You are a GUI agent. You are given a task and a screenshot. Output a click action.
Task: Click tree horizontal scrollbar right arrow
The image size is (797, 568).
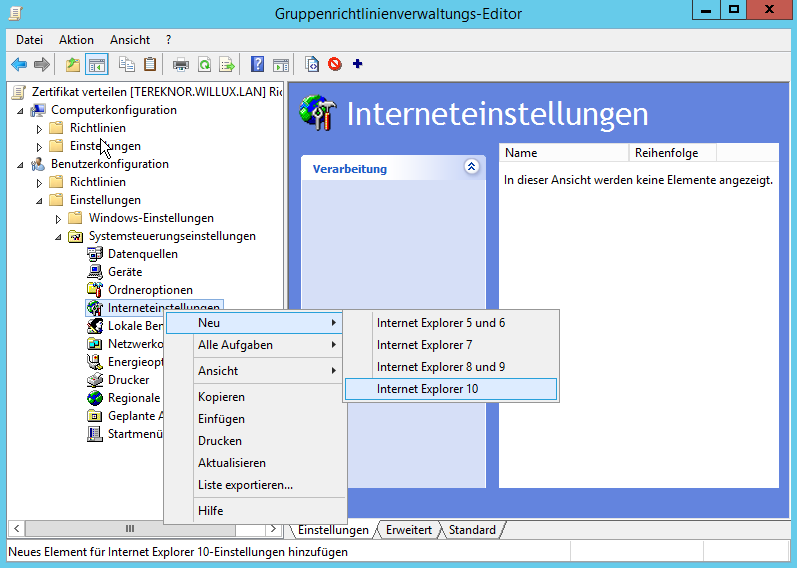[x=273, y=529]
